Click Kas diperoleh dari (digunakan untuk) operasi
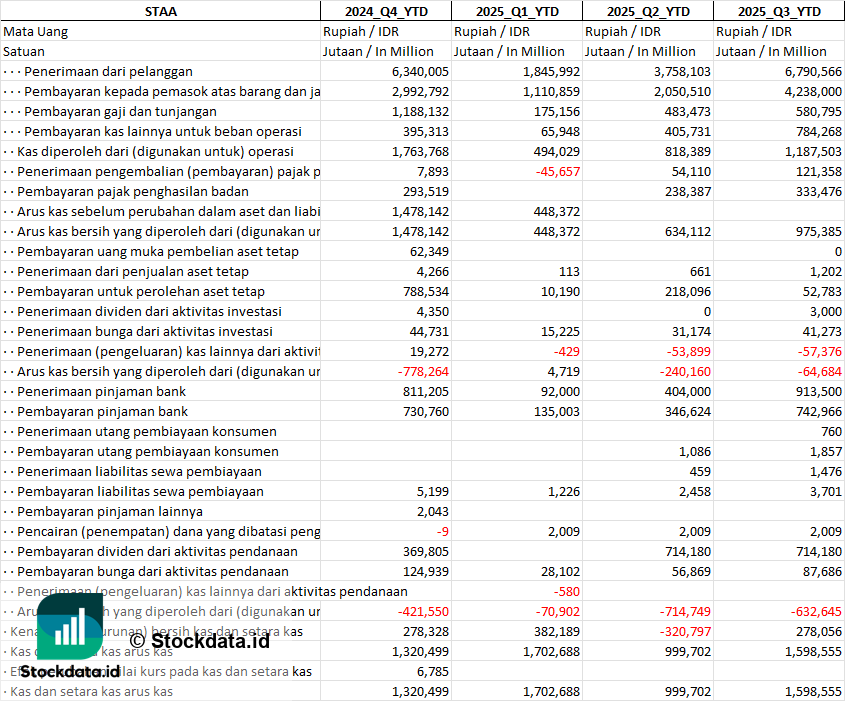Screen dimensions: 845x701 pos(155,151)
